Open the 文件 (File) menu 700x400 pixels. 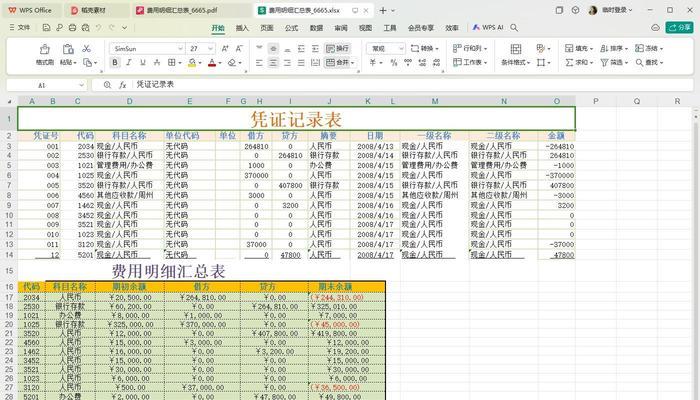[20, 28]
